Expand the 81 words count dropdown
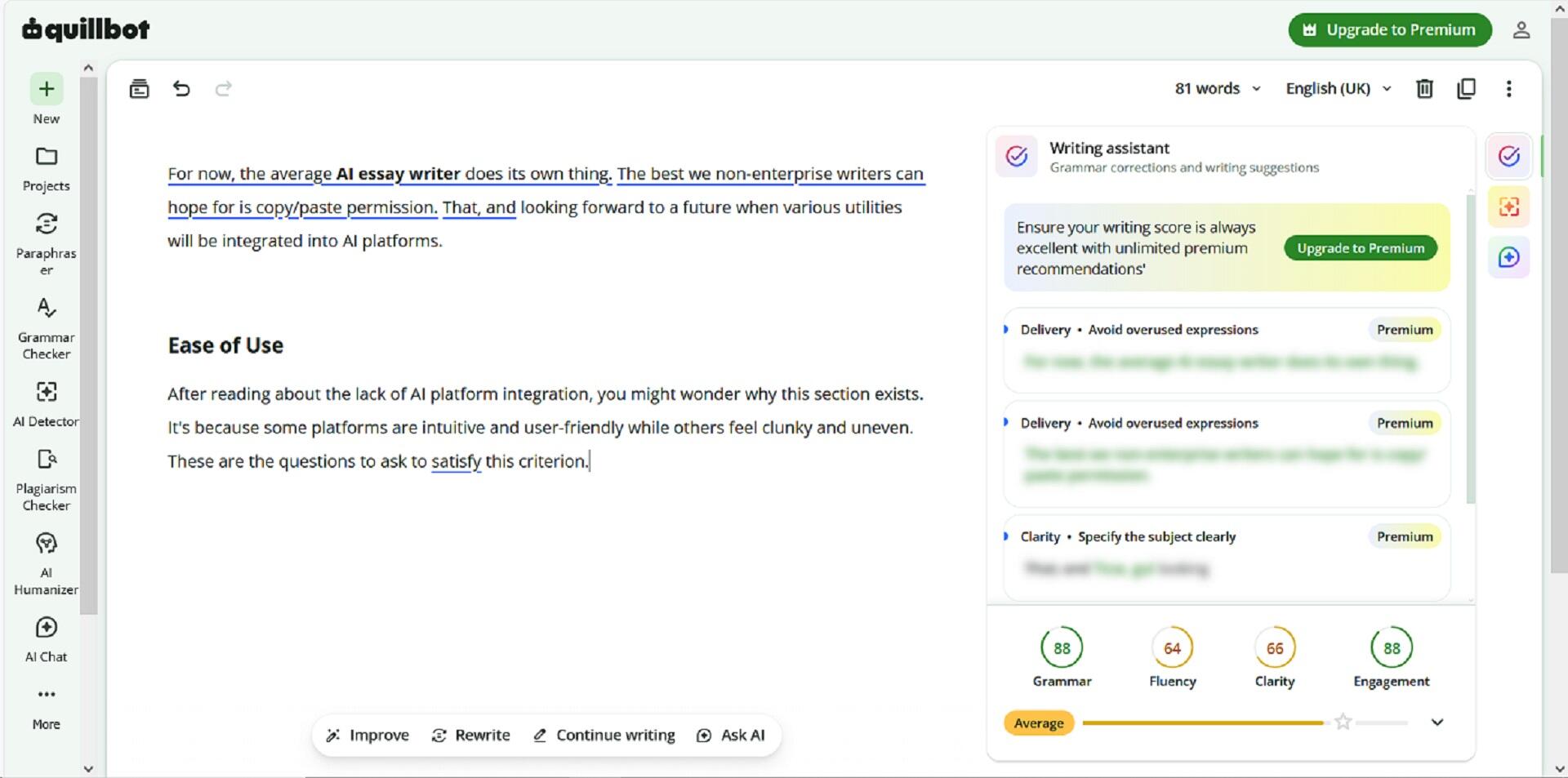The width and height of the screenshot is (1568, 778). [1218, 88]
